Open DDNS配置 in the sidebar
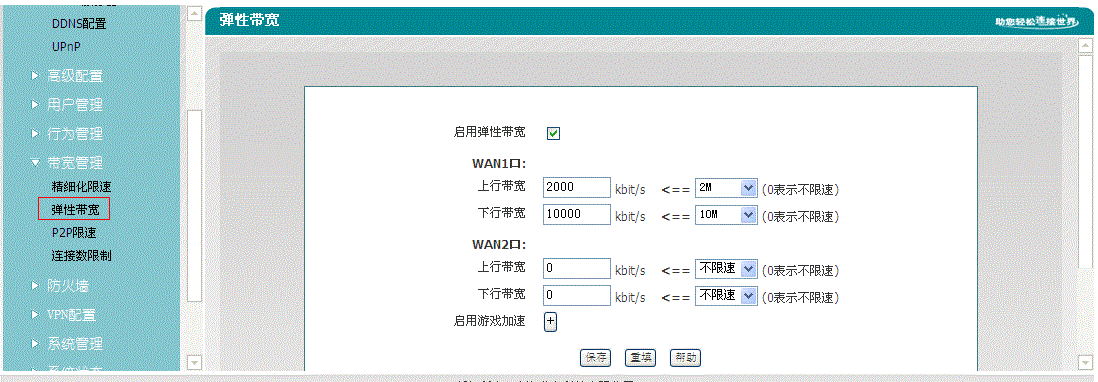 (79, 24)
